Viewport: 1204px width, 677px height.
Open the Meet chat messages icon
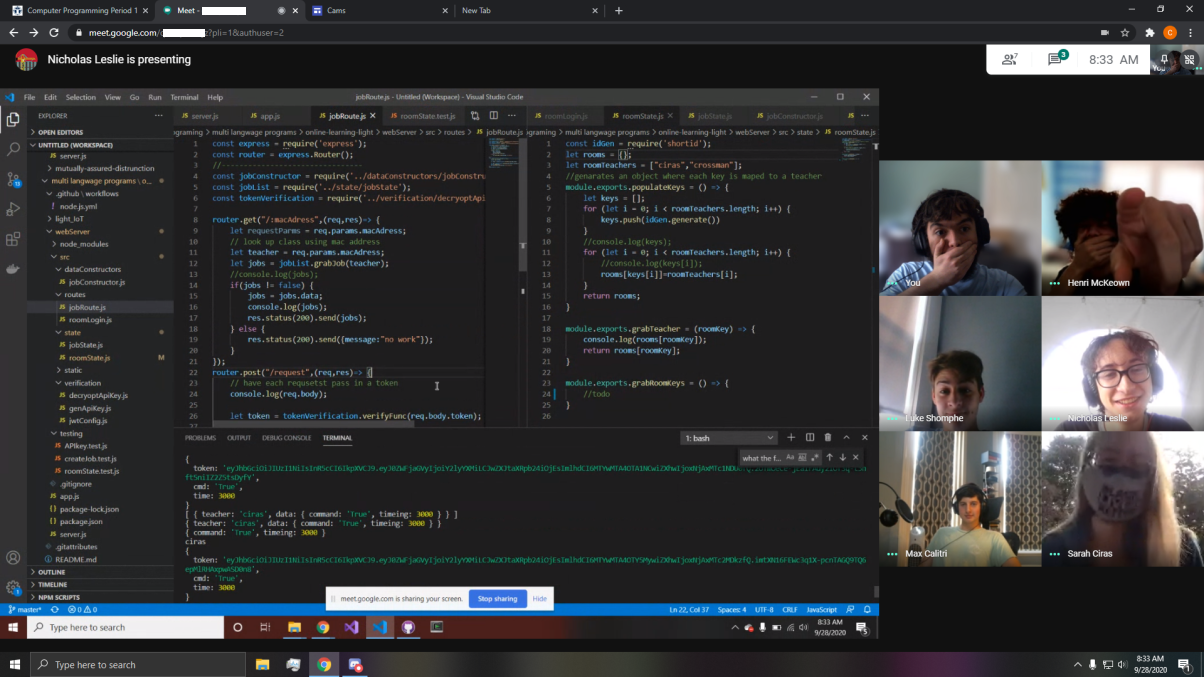(x=1055, y=60)
